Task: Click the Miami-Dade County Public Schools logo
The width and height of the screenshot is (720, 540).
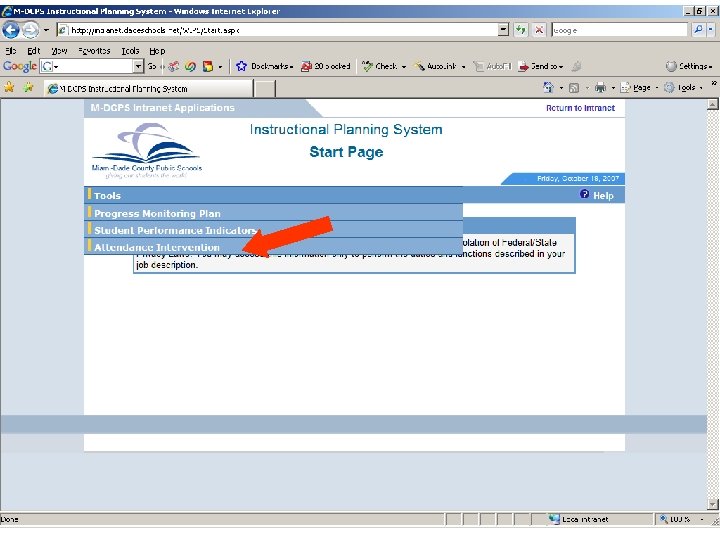Action: pyautogui.click(x=146, y=150)
